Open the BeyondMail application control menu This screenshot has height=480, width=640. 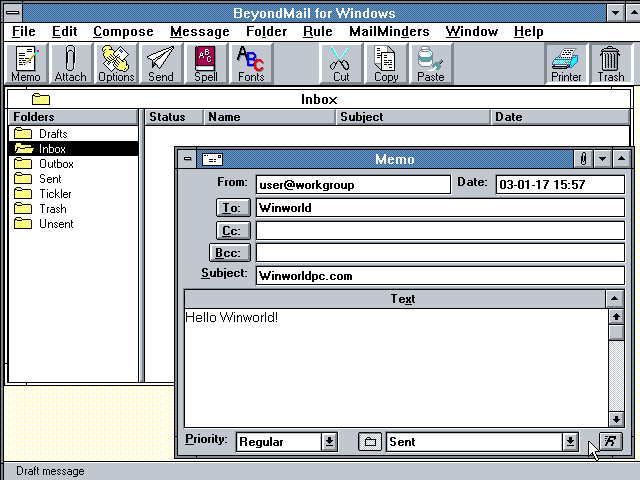click(x=13, y=13)
